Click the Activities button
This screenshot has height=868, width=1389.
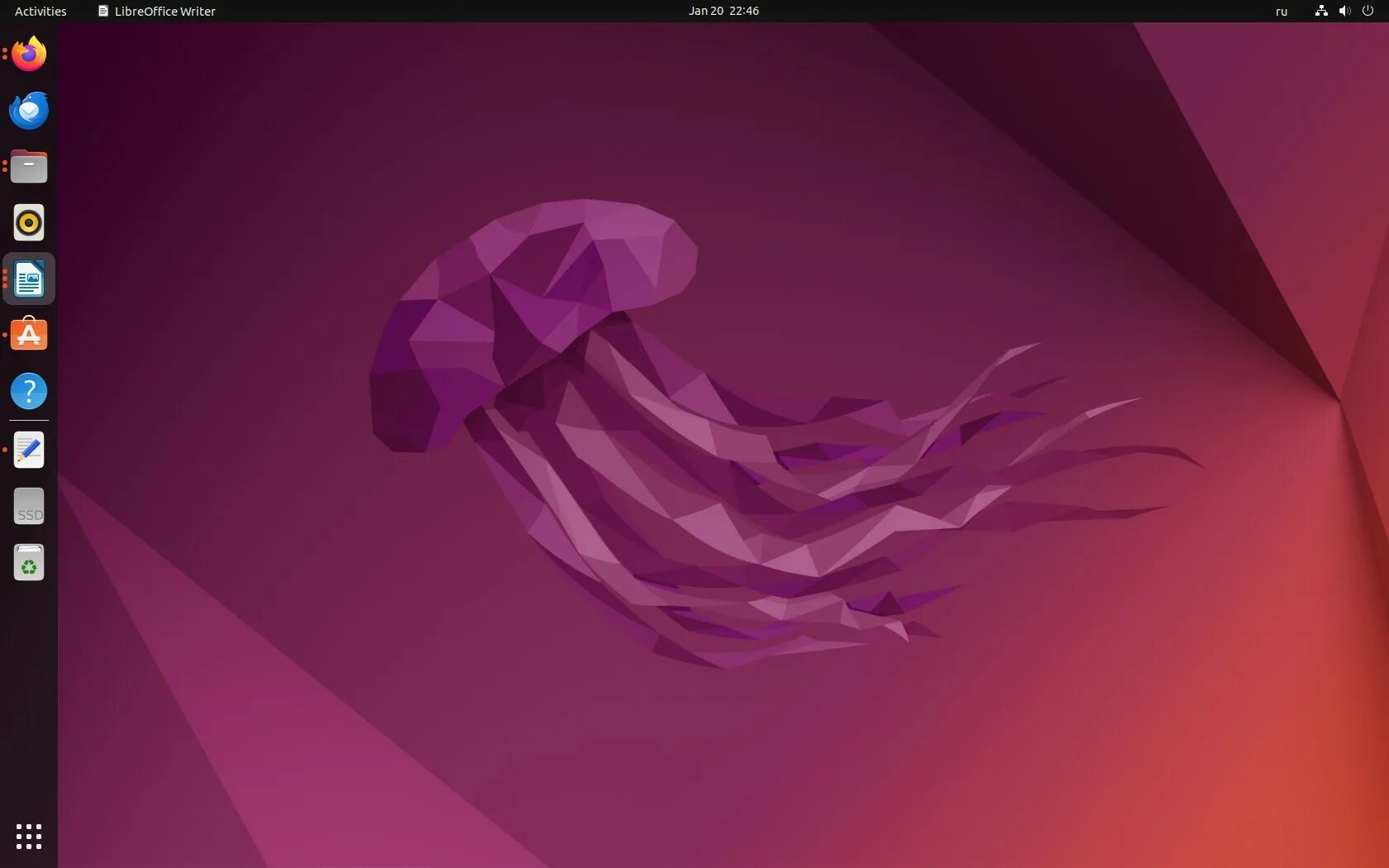(x=41, y=11)
